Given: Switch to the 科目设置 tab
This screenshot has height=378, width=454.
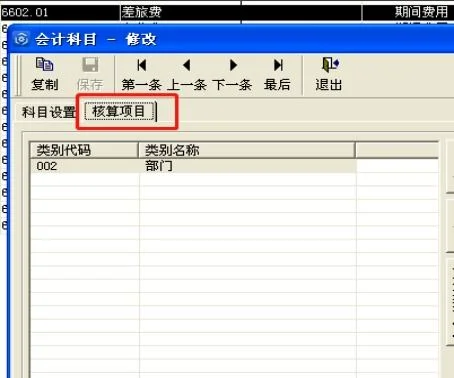Looking at the screenshot, I should pos(49,112).
